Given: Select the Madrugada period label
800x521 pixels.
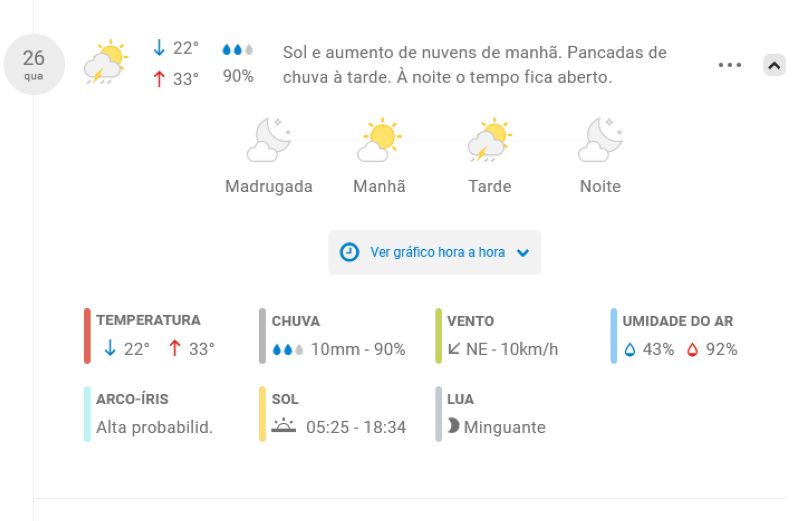Looking at the screenshot, I should pyautogui.click(x=269, y=186).
